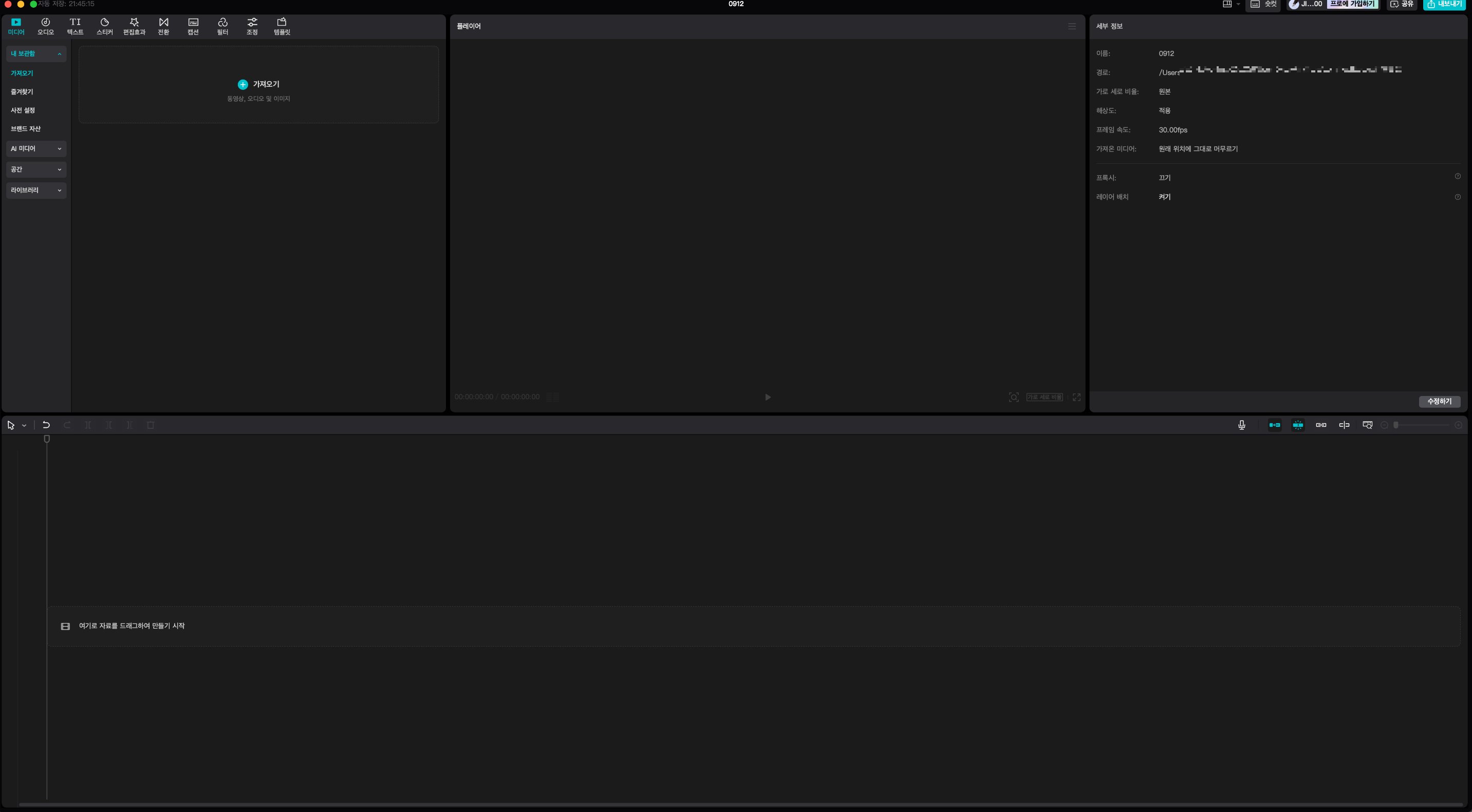Open the selection tool dropdown arrow
The height and width of the screenshot is (812, 1472).
point(24,425)
